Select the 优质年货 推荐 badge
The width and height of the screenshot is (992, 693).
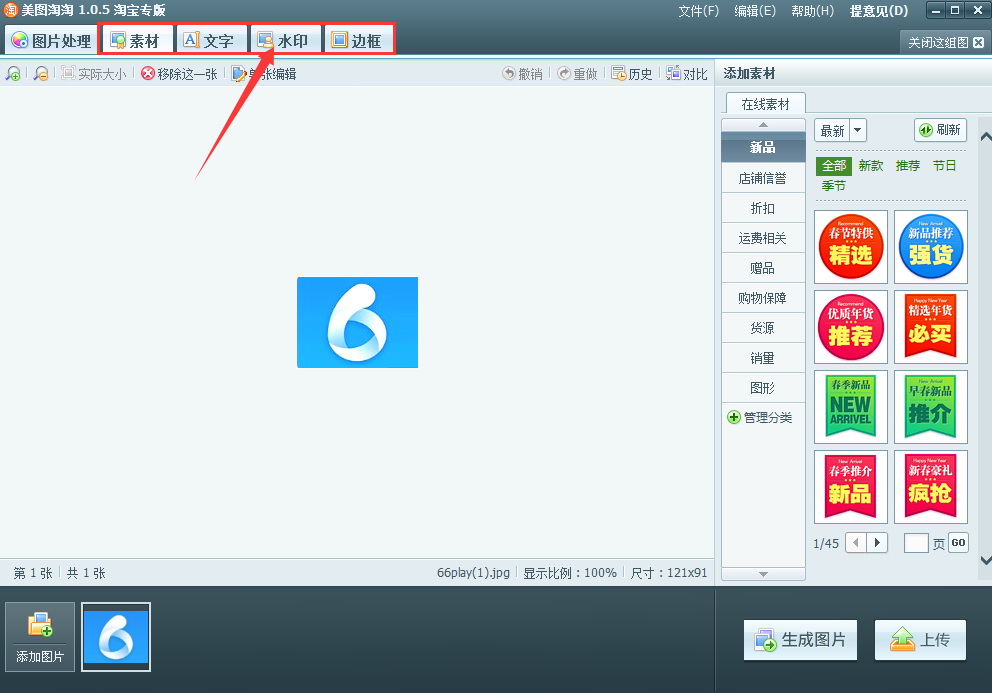coord(851,327)
